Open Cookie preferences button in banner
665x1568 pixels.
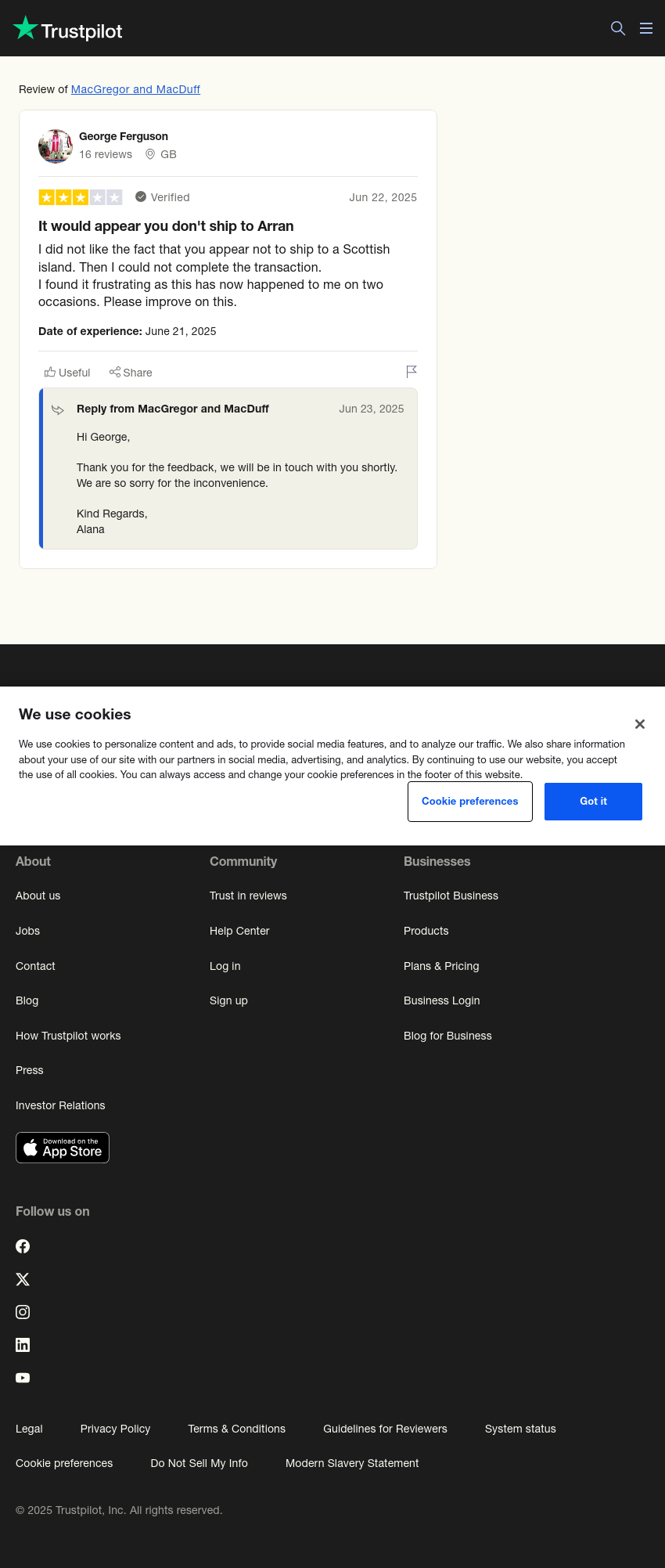[470, 802]
